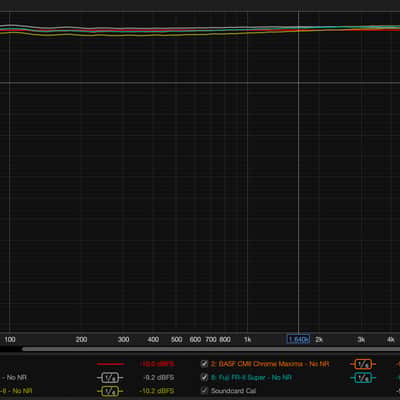
Task: Click the Soundcard Cal label text
Action: [x=233, y=391]
